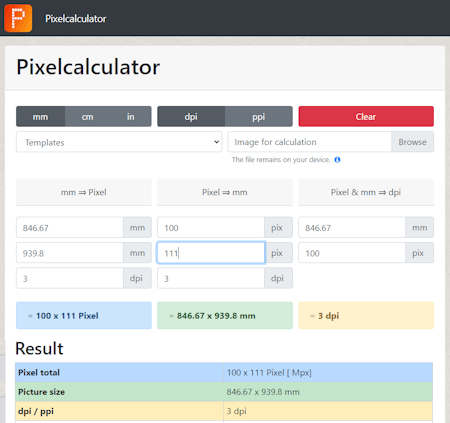Open the Templates dropdown

point(119,142)
